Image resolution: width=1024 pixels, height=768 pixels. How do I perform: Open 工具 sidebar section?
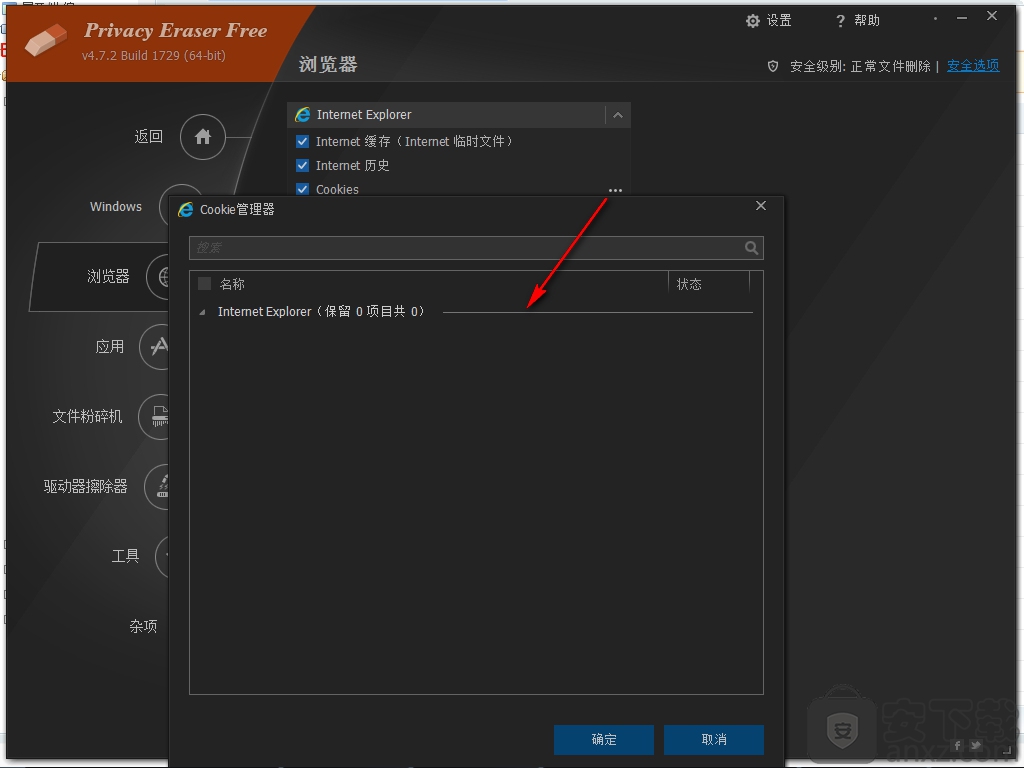tap(125, 556)
